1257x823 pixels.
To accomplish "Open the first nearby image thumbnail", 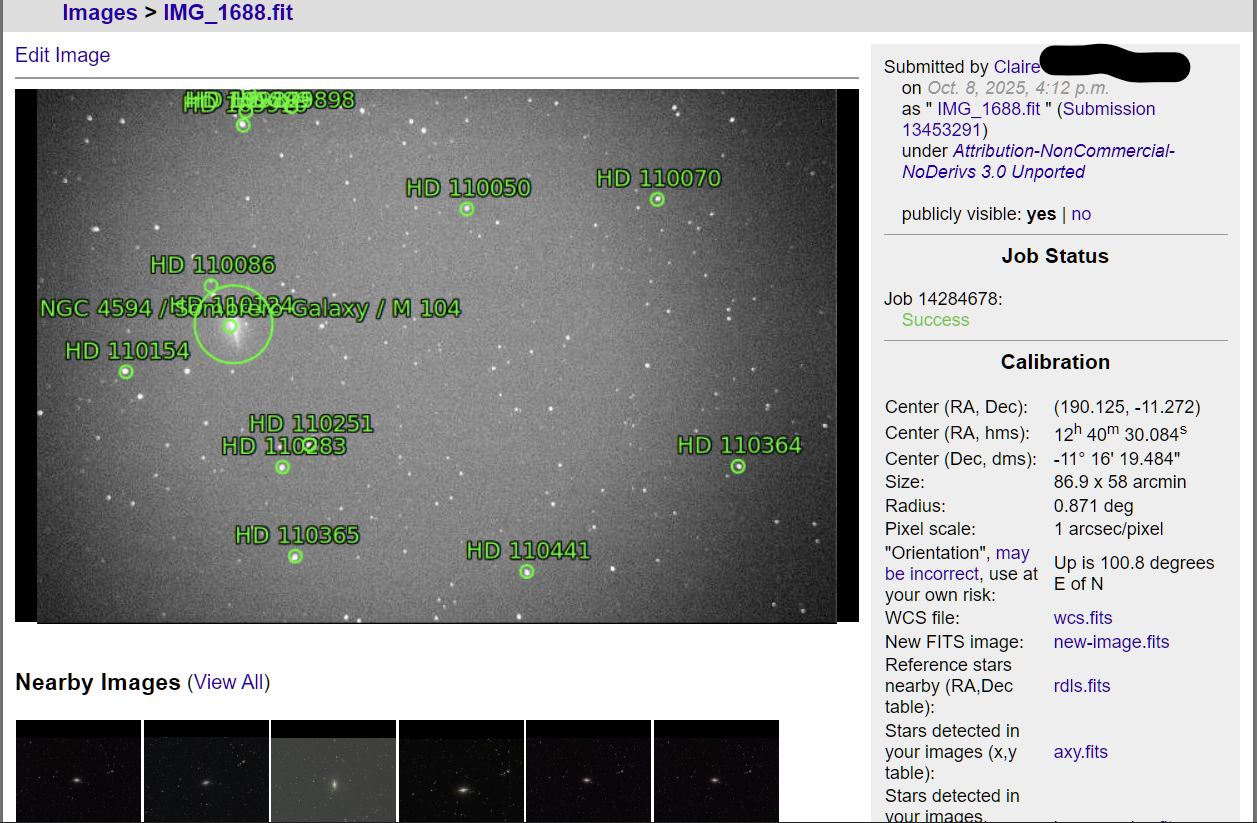I will click(78, 771).
